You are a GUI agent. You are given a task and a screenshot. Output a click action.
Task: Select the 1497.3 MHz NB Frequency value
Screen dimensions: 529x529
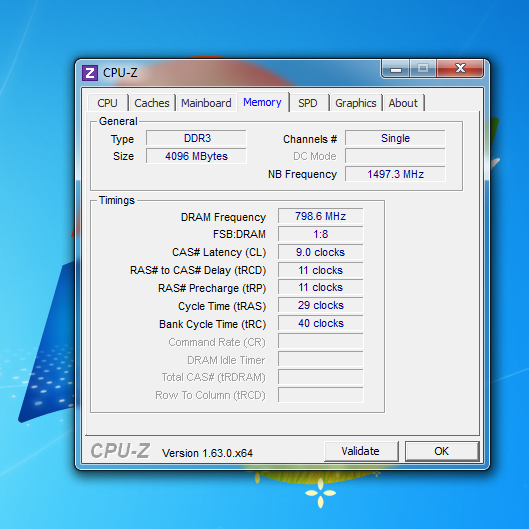pyautogui.click(x=395, y=174)
